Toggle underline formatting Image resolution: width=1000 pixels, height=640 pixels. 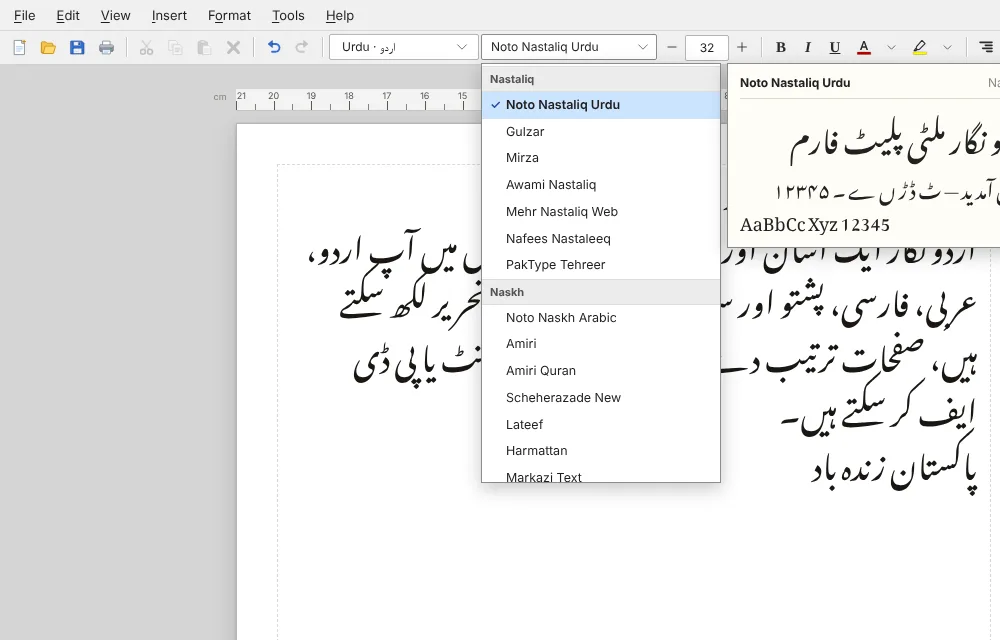834,47
